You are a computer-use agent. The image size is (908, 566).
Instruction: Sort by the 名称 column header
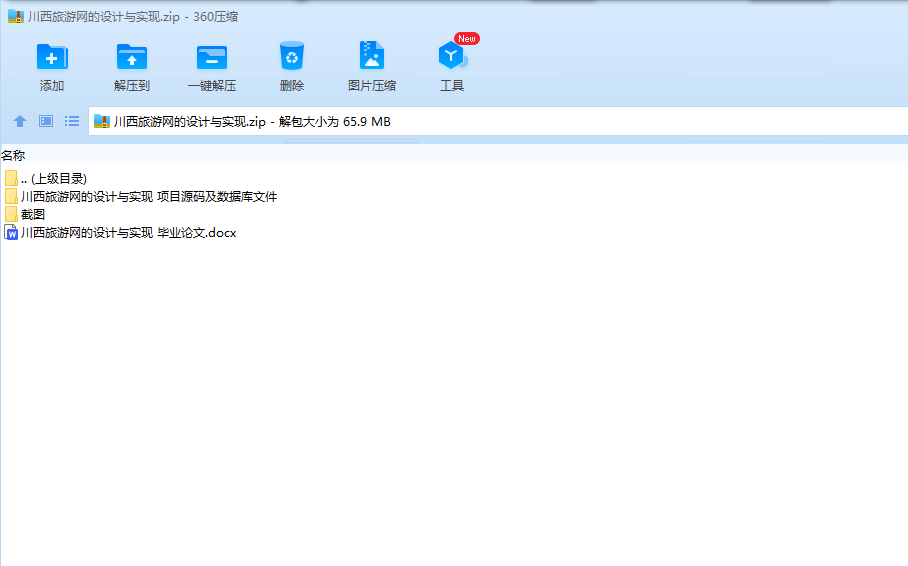tap(13, 155)
